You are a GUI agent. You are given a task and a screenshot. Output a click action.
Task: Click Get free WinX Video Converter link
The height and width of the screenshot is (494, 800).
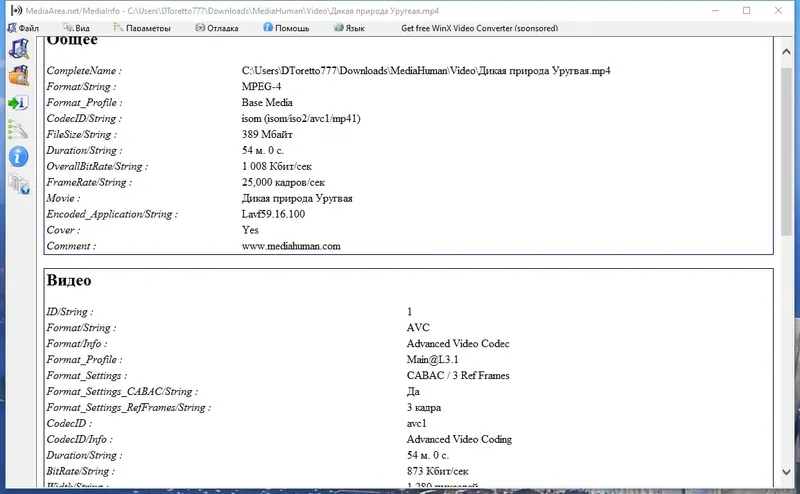point(480,28)
